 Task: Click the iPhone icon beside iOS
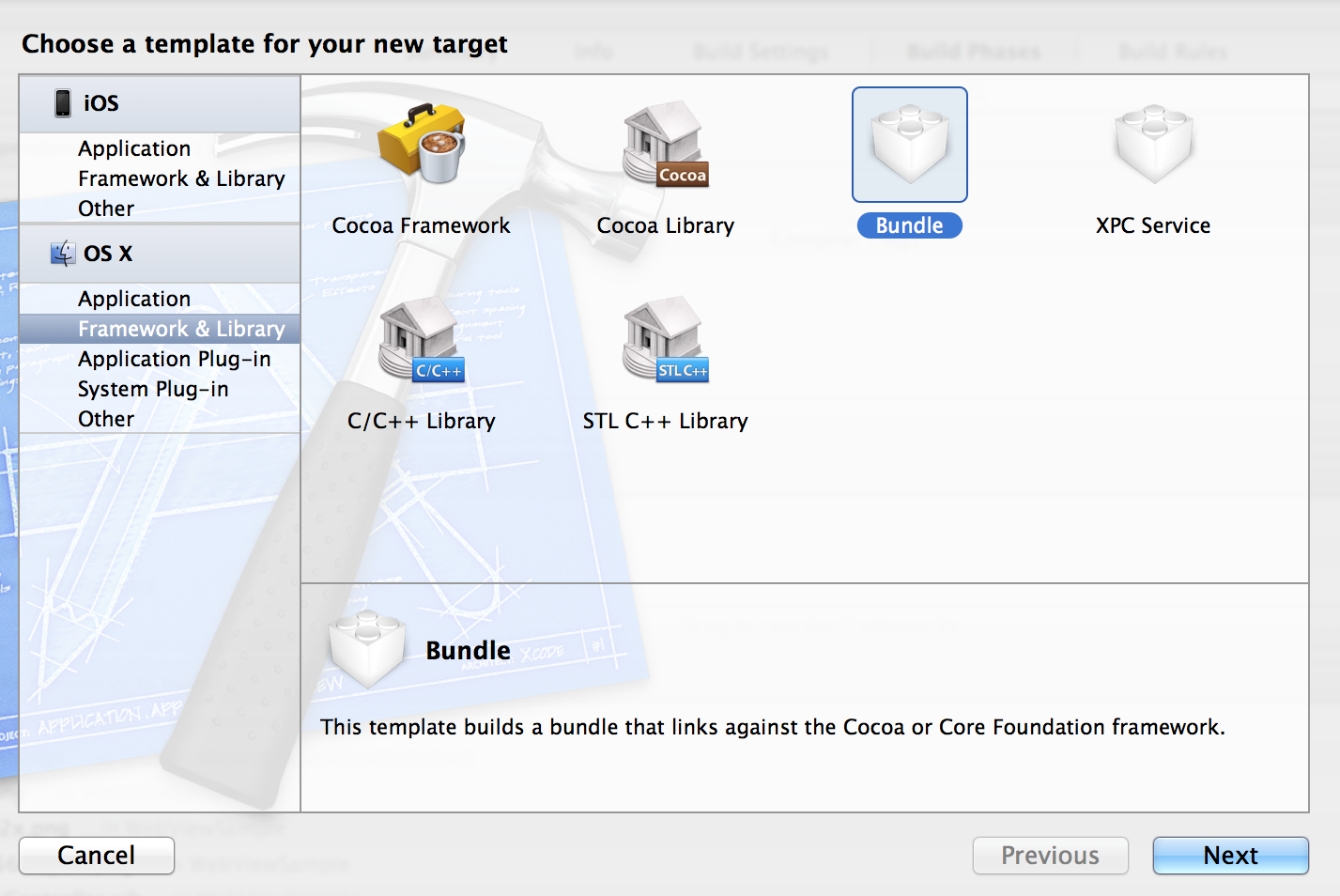coord(63,103)
